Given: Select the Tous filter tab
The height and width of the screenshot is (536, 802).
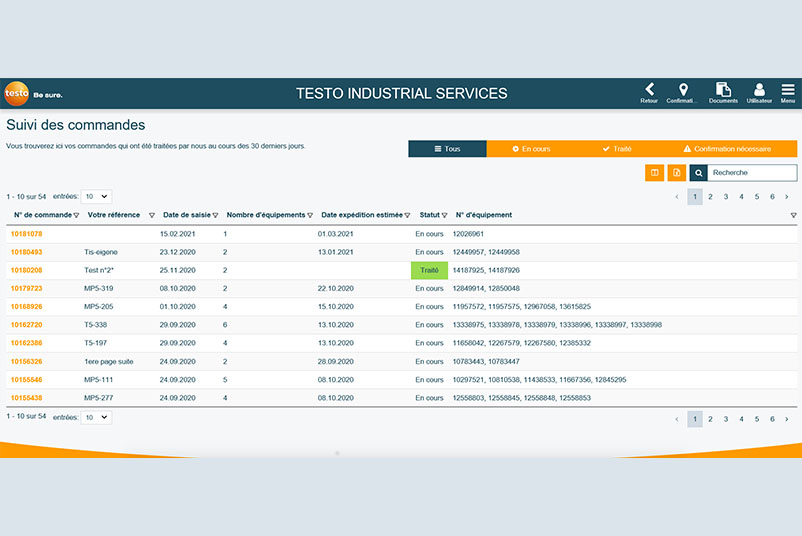Looking at the screenshot, I should pos(448,149).
